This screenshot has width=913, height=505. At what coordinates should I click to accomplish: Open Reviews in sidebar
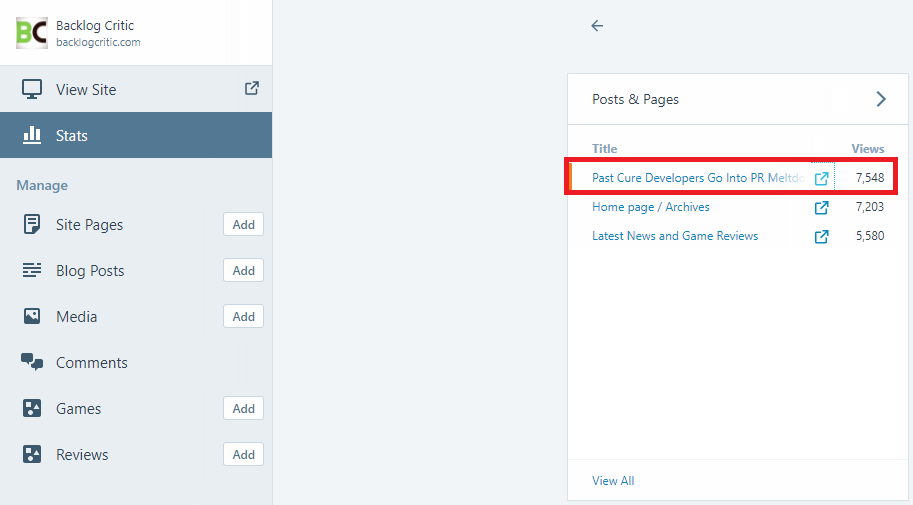tap(82, 455)
